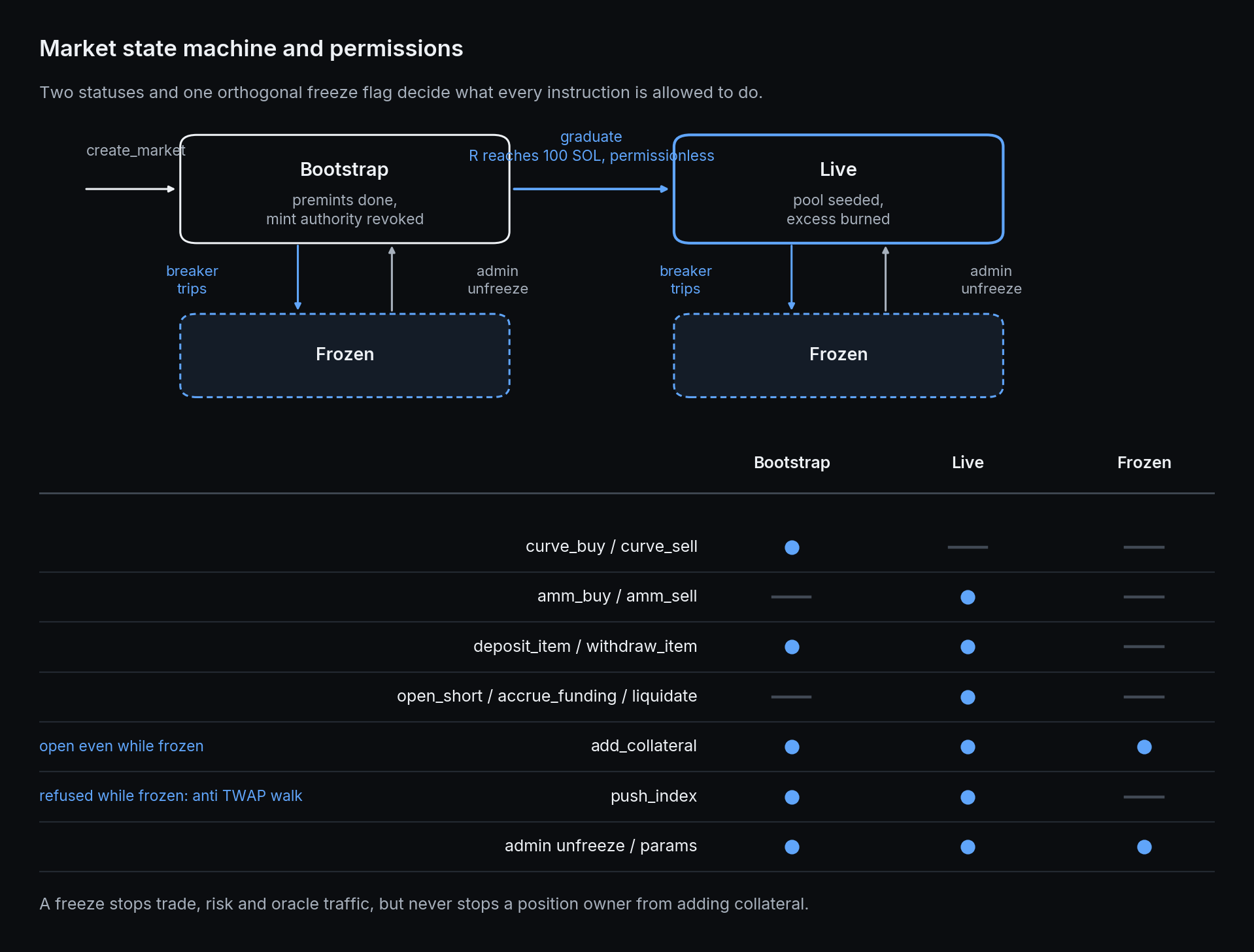This screenshot has width=1254, height=952.
Task: Click the Live column header
Action: click(968, 462)
